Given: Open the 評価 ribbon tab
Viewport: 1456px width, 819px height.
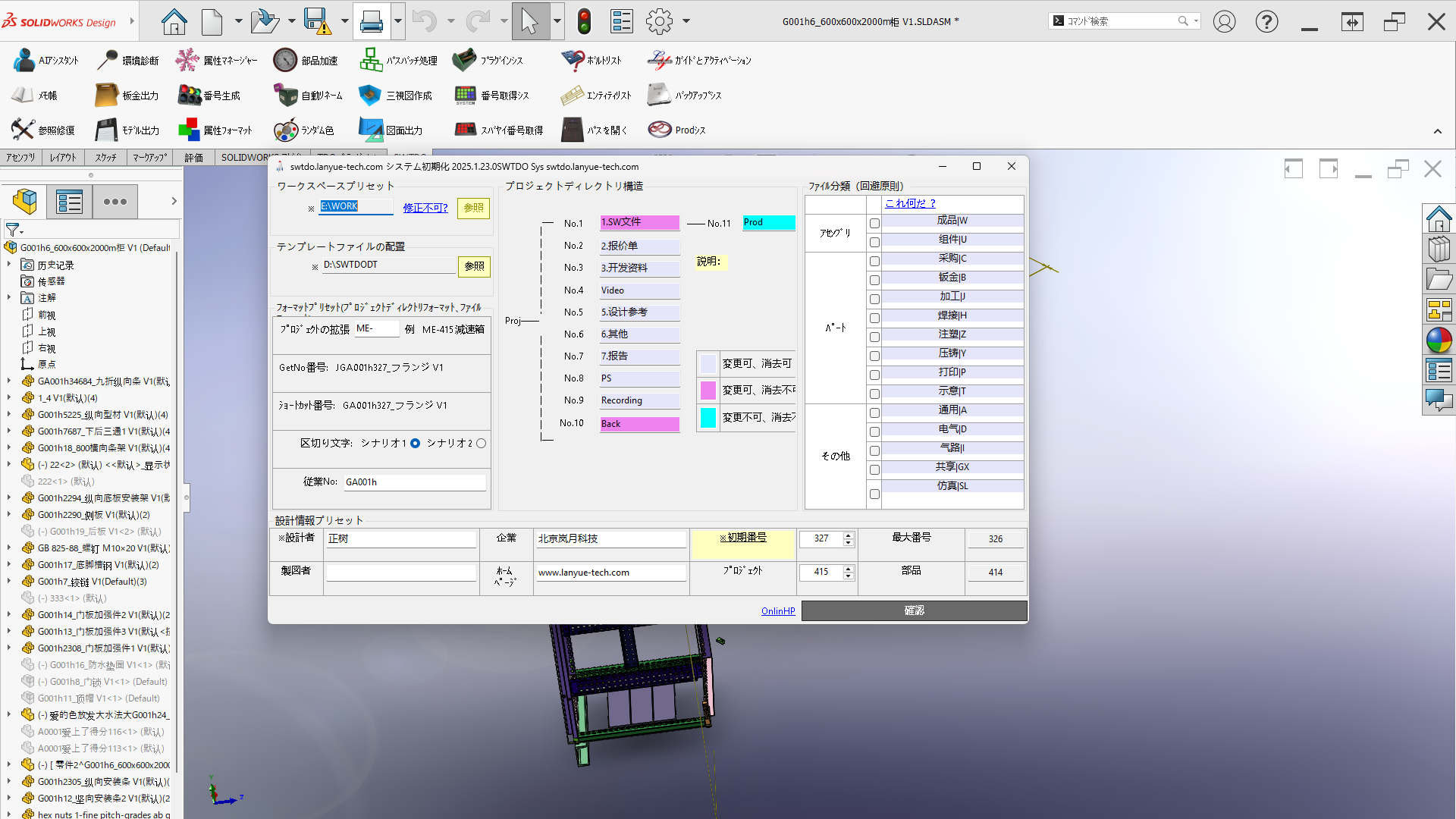Looking at the screenshot, I should 193,158.
